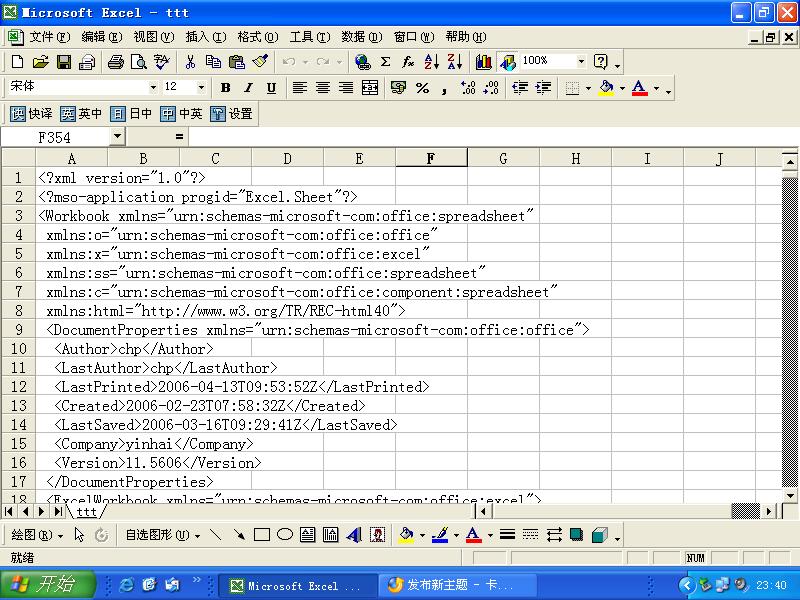This screenshot has height=600, width=800.
Task: Apply percent style
Action: pyautogui.click(x=422, y=88)
